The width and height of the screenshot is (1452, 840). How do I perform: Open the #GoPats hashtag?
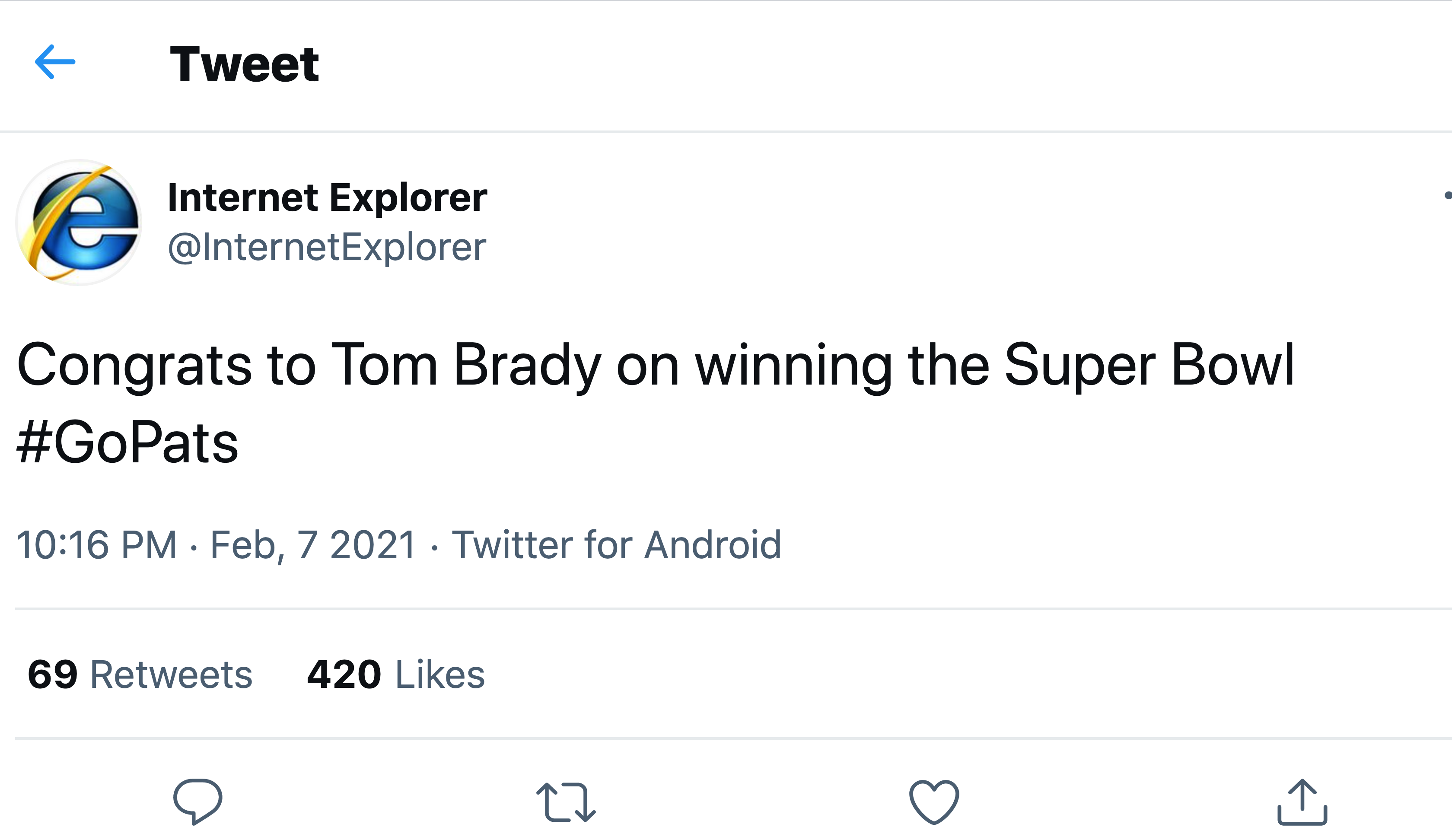(x=127, y=442)
